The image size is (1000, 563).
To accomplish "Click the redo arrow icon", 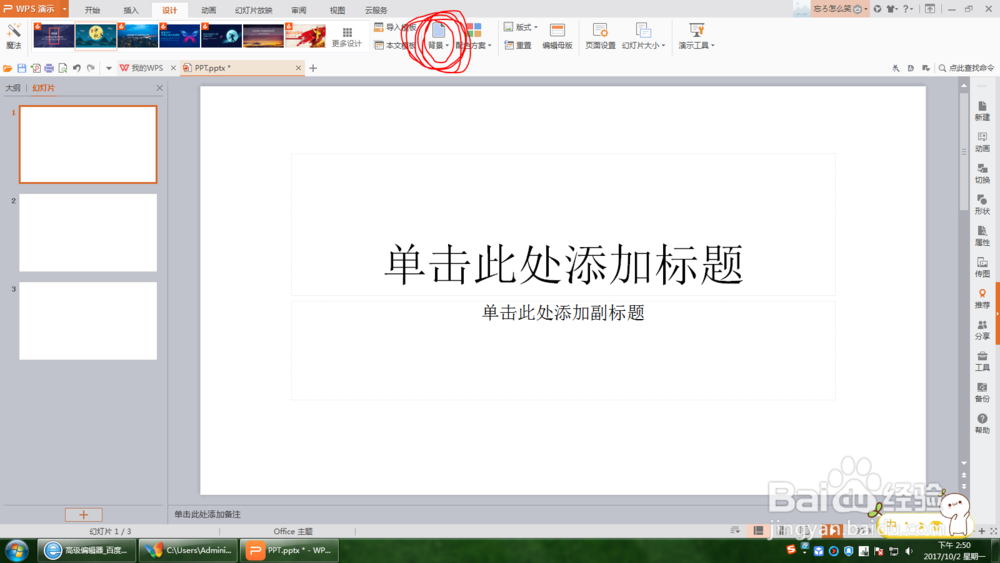I will pyautogui.click(x=91, y=68).
